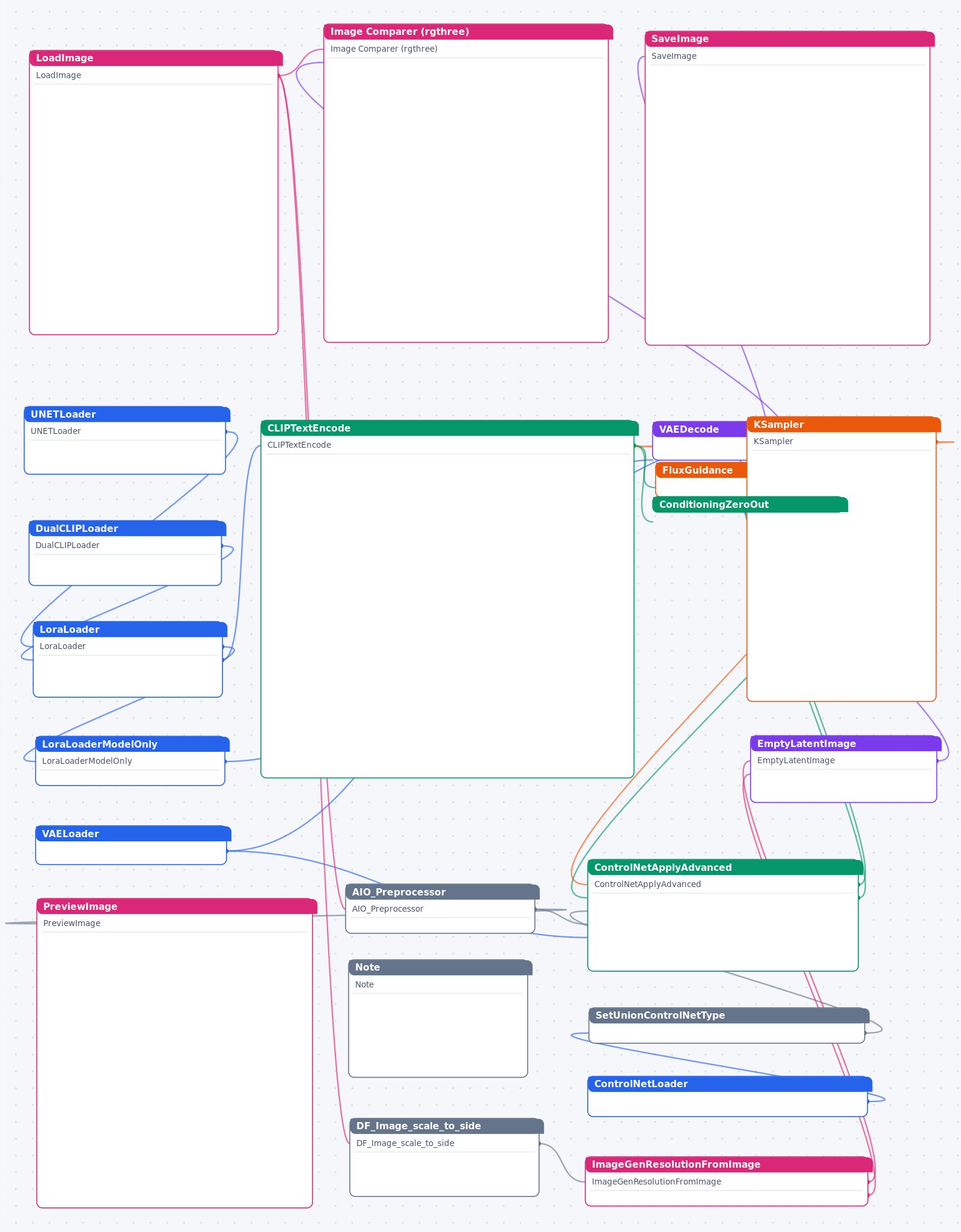Click the ConditioningZeroOut node title
This screenshot has height=1232, width=961.
[750, 505]
